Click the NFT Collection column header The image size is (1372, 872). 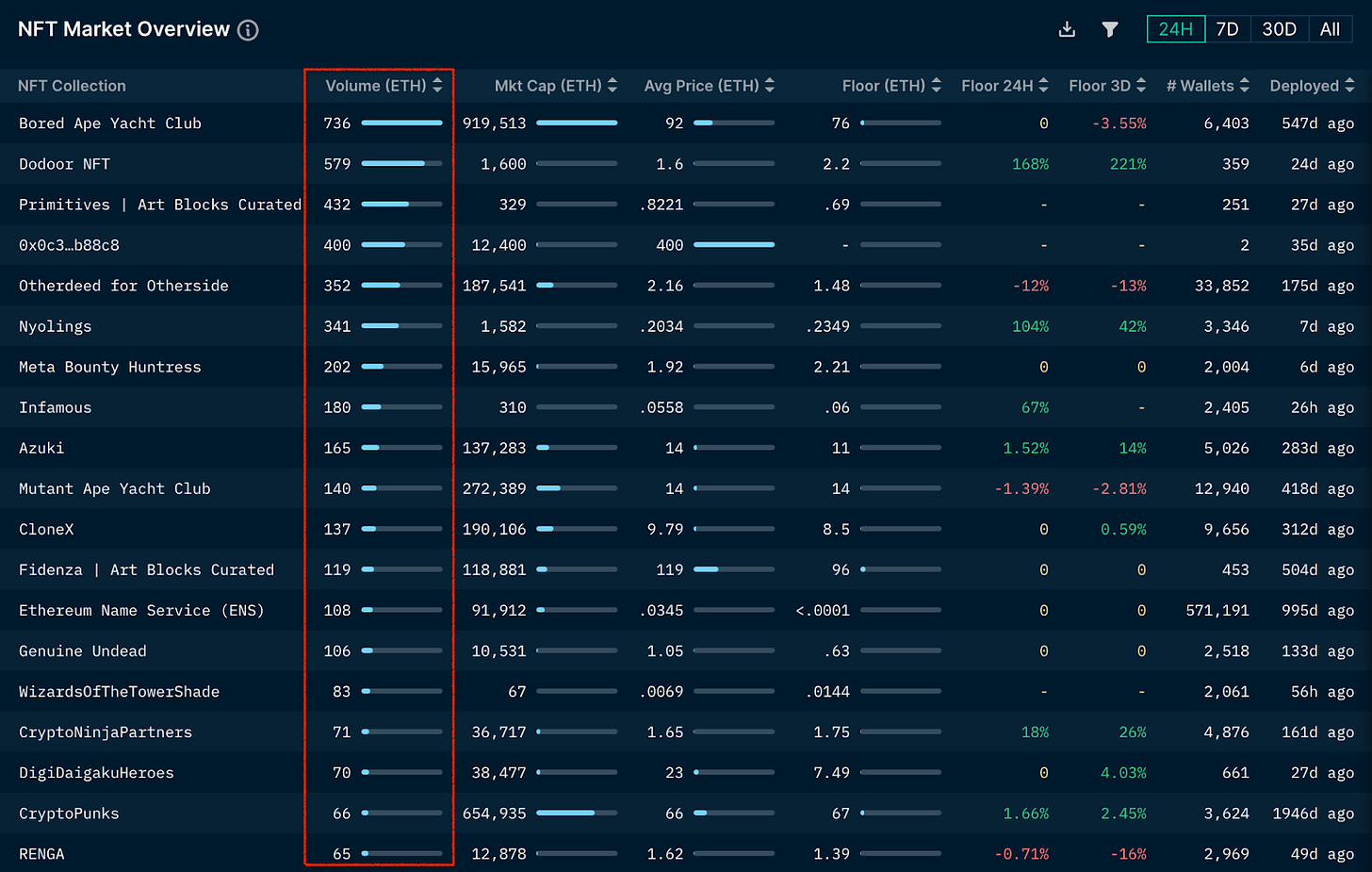(x=72, y=86)
